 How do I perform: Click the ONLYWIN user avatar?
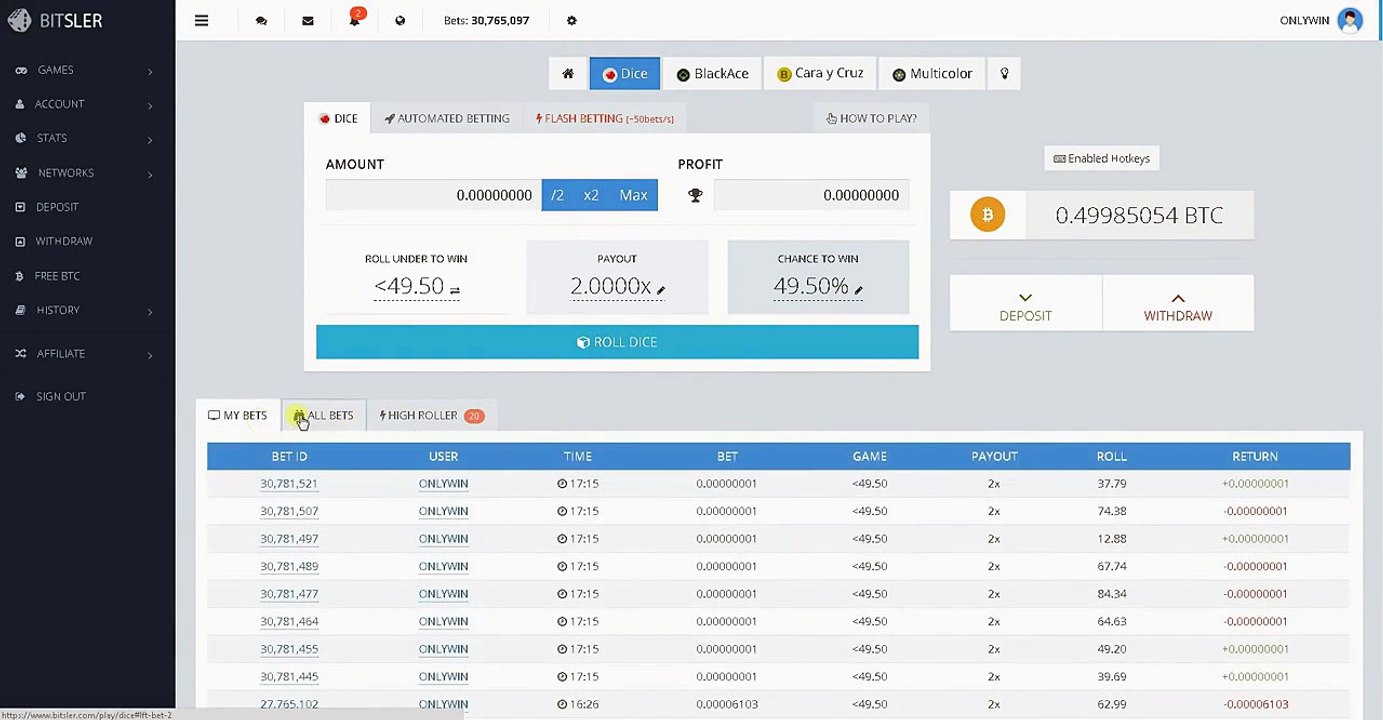[x=1350, y=20]
